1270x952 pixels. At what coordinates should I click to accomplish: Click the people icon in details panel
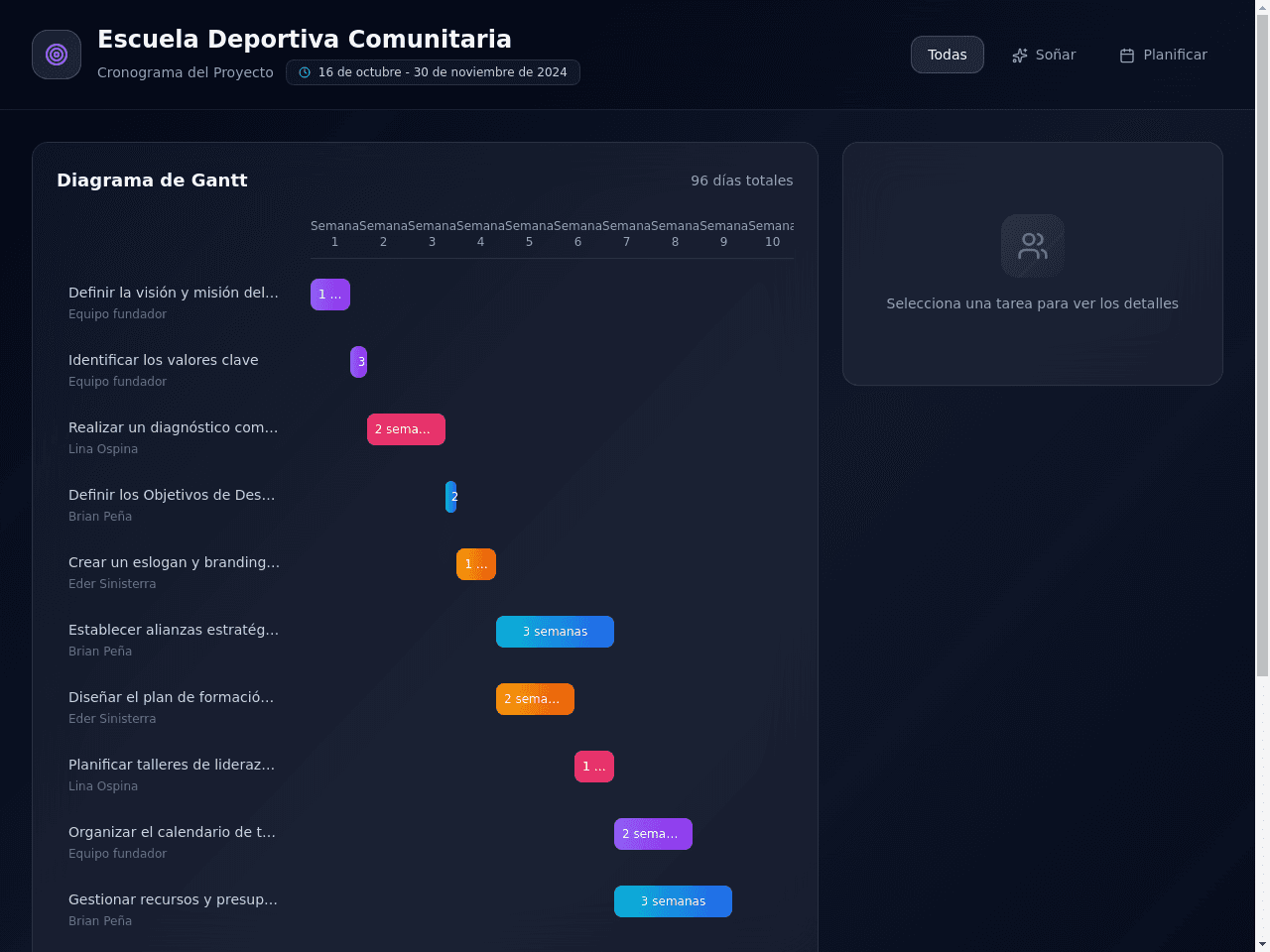pyautogui.click(x=1033, y=246)
